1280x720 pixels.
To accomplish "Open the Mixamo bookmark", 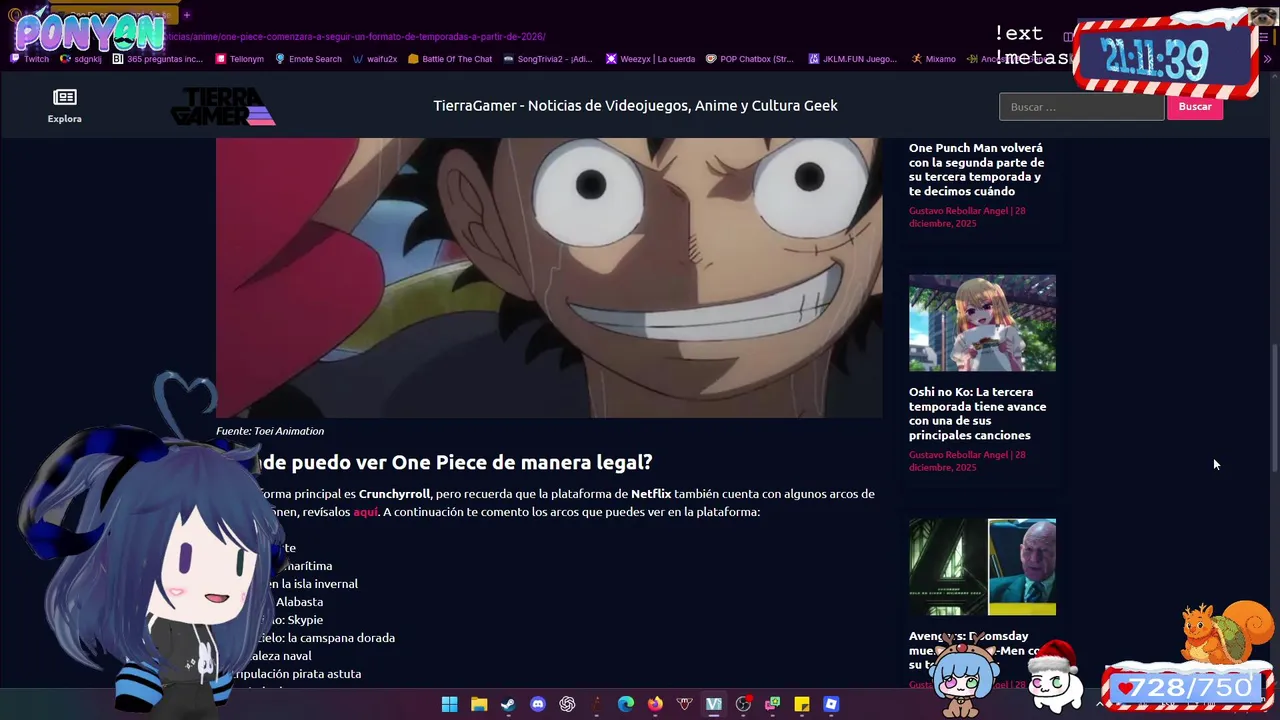I will pyautogui.click(x=933, y=59).
